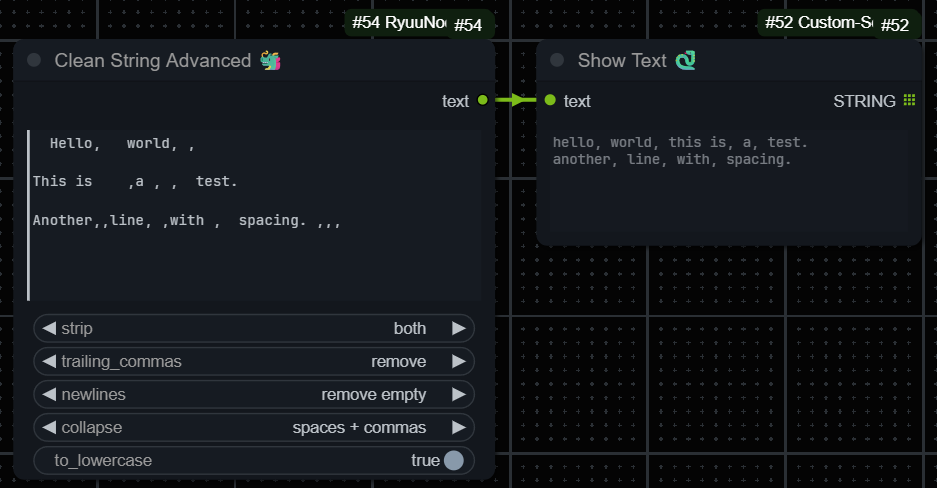Click the #52 Custom-Scripts badge
The image size is (937, 488).
click(x=839, y=23)
